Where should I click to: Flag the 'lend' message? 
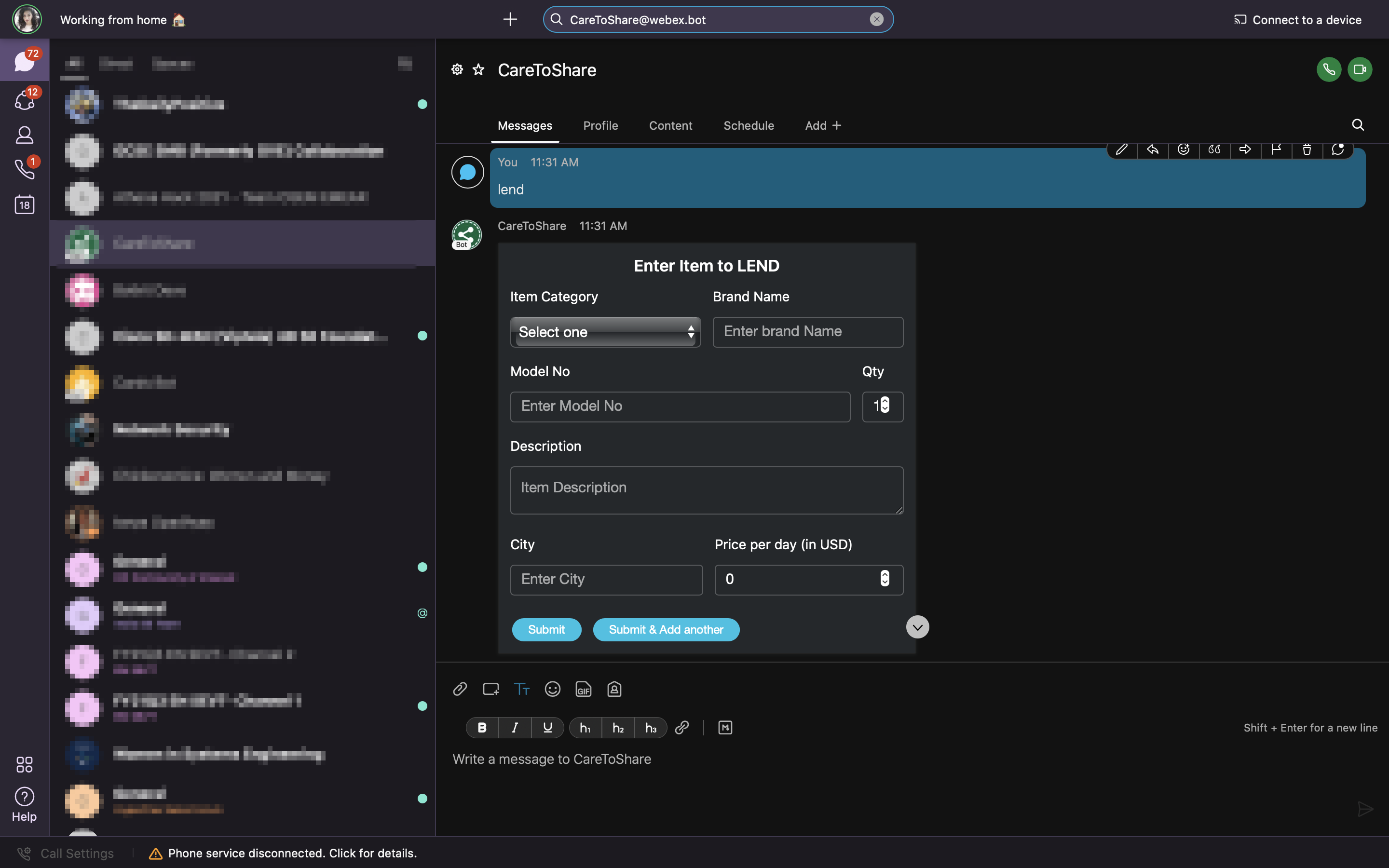click(1276, 150)
